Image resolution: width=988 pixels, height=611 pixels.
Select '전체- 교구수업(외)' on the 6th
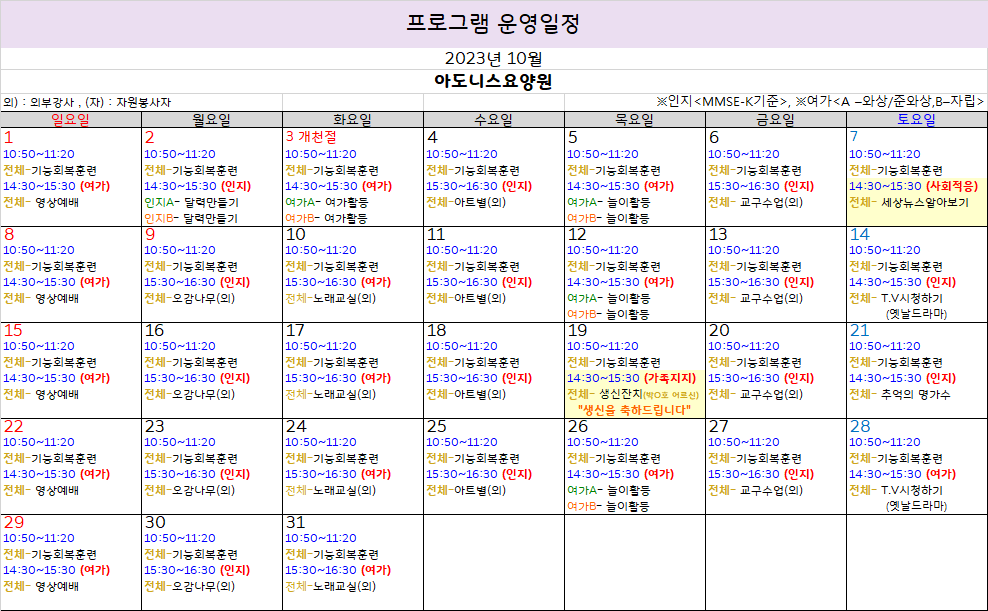click(x=755, y=203)
